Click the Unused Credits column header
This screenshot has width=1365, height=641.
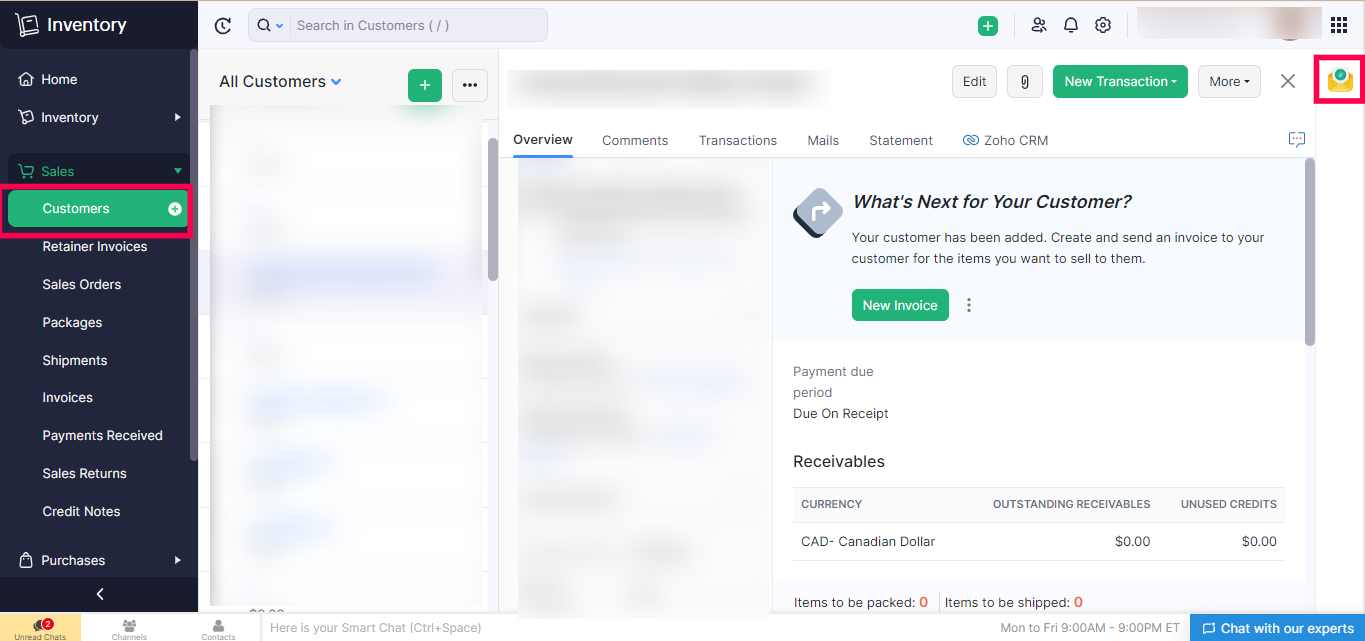(x=1229, y=504)
